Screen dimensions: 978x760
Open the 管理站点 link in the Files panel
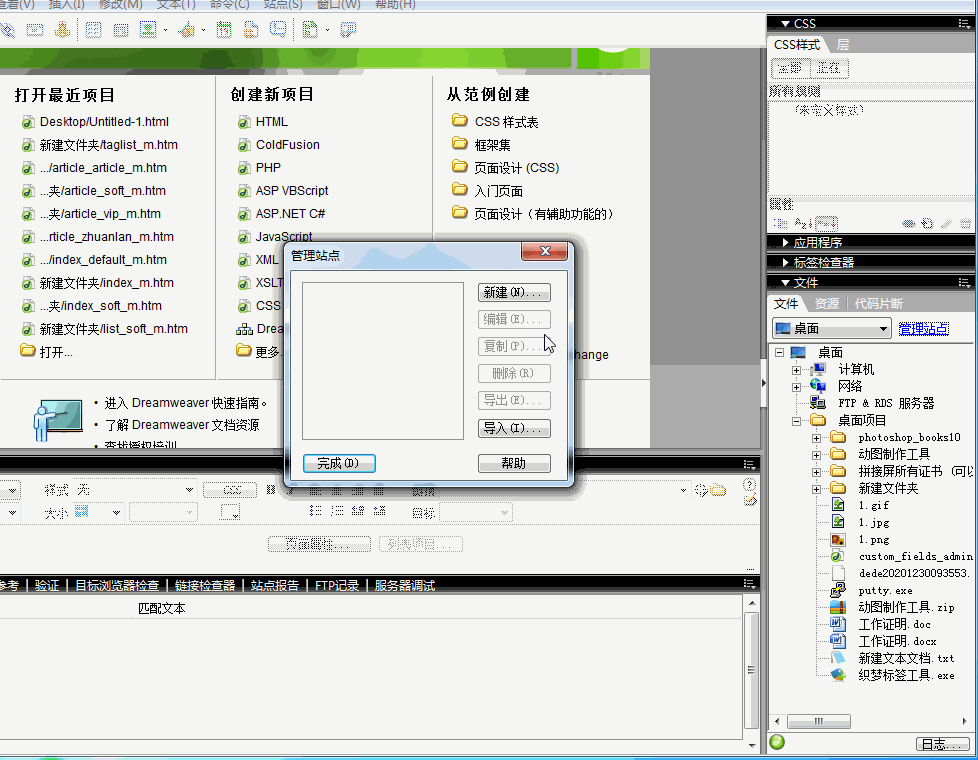[923, 328]
